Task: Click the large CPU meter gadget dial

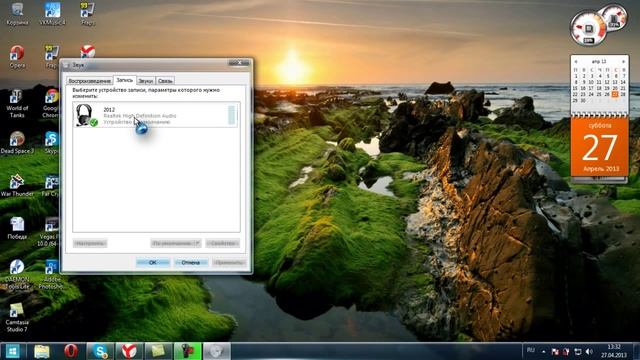Action: point(588,29)
